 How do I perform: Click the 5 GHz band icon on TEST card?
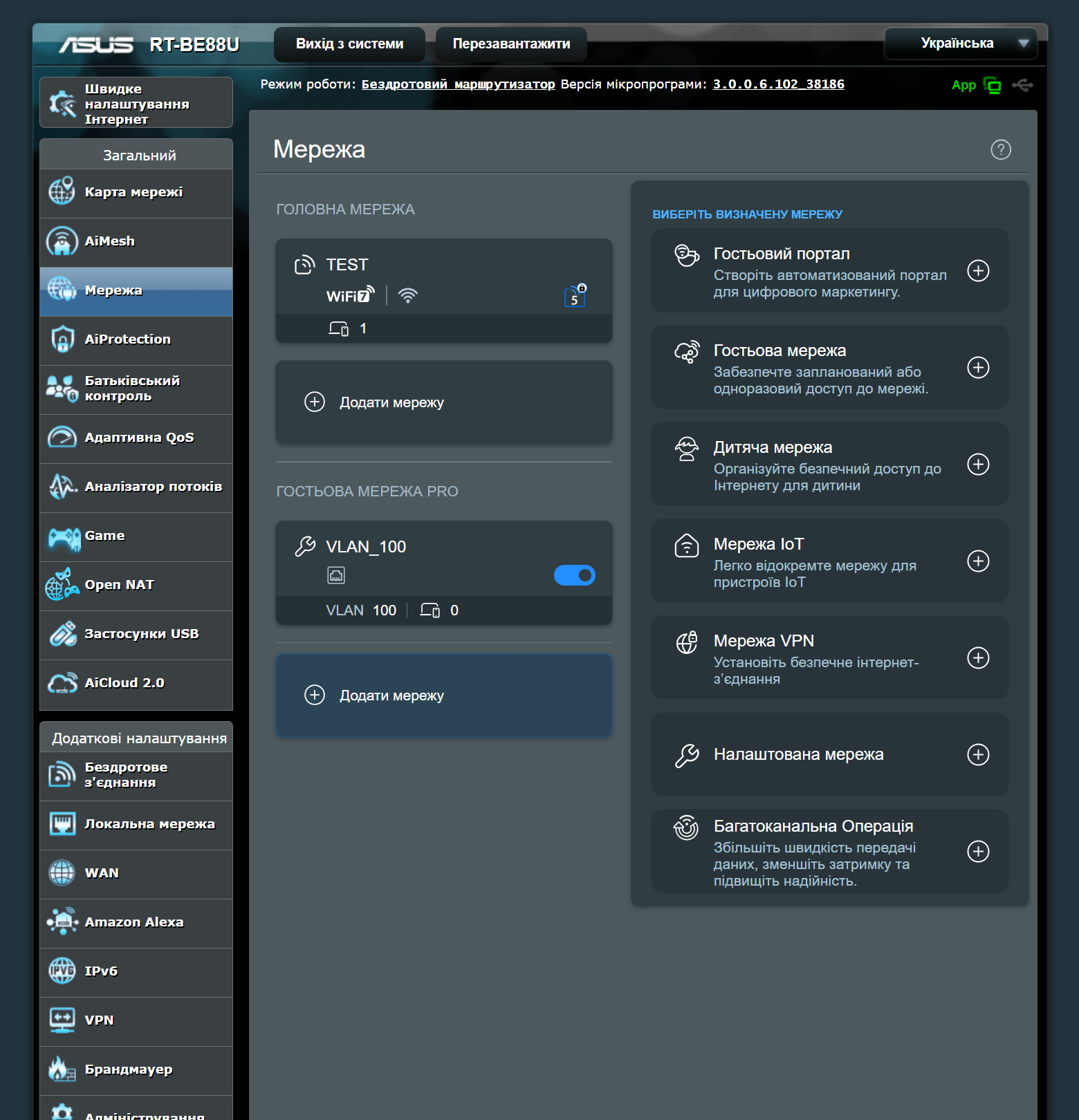(575, 295)
